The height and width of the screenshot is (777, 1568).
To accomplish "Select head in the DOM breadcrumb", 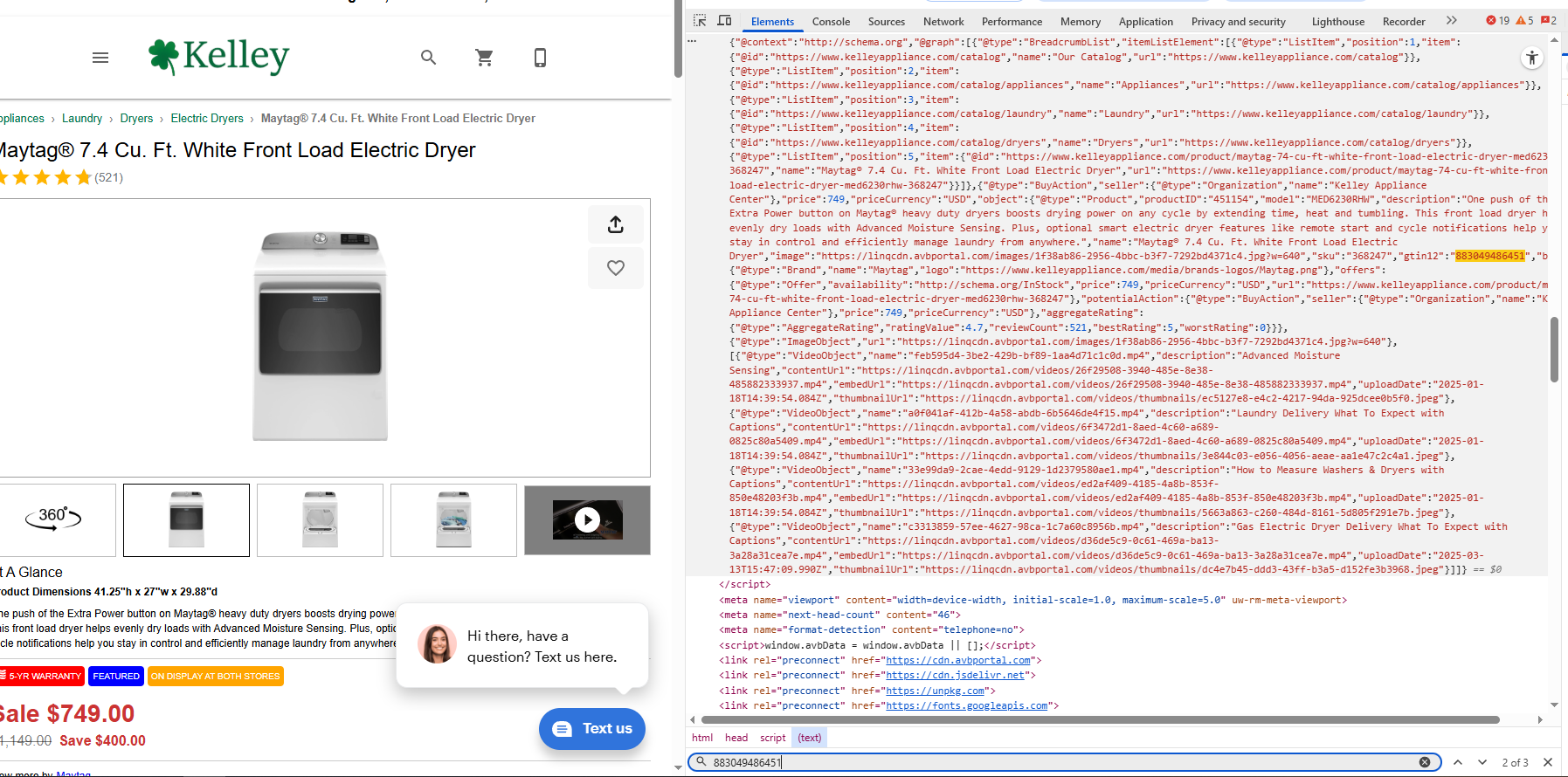I will point(736,739).
